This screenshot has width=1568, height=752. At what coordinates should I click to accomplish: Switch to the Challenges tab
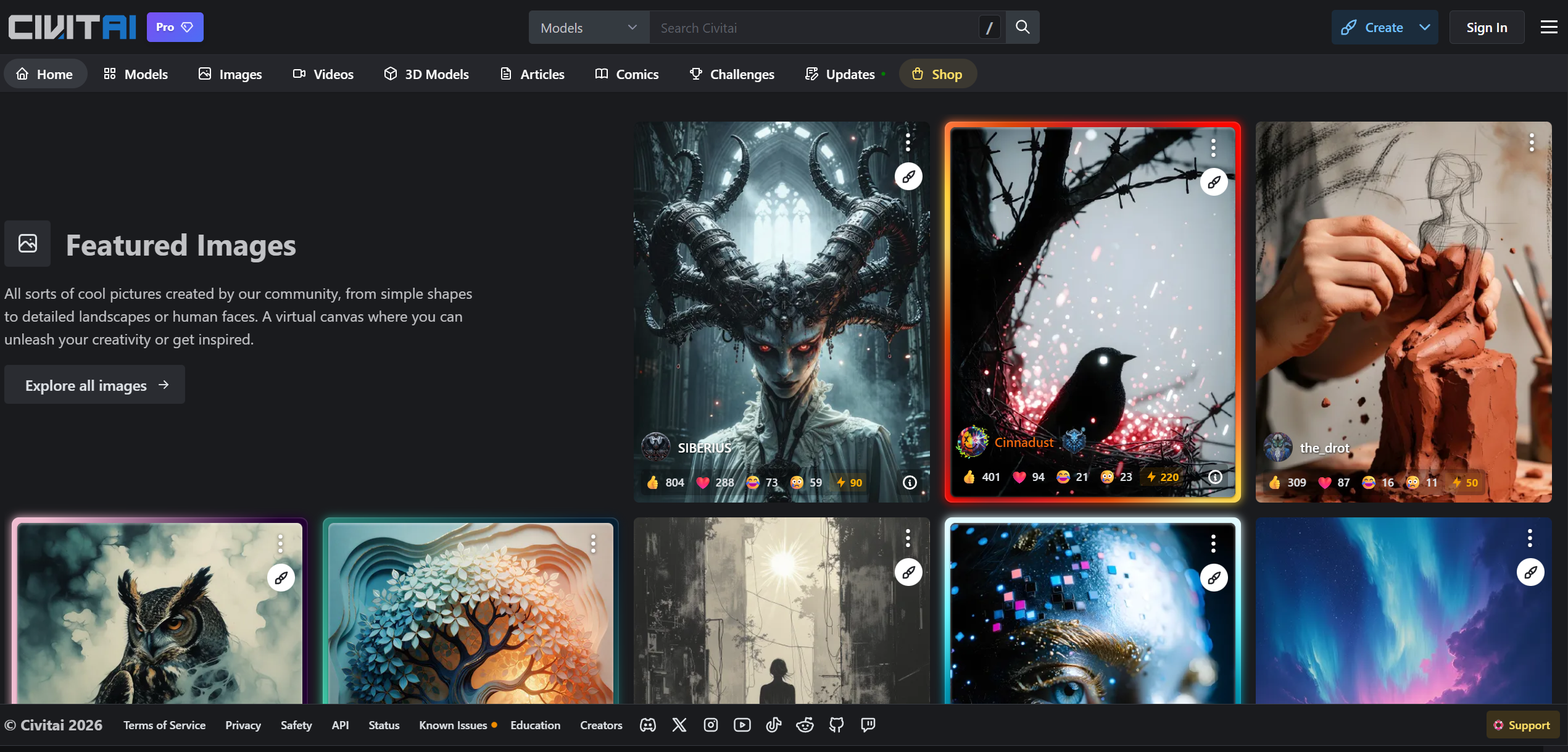tap(731, 74)
